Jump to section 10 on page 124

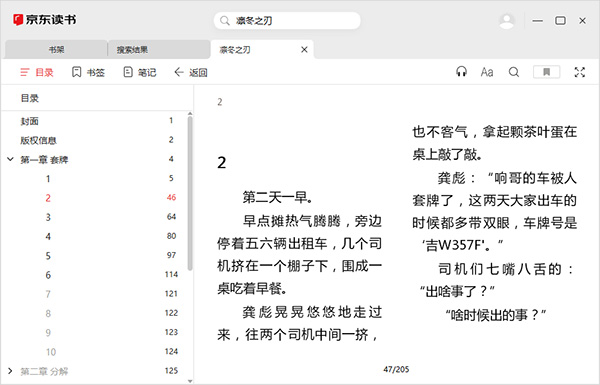pos(97,352)
